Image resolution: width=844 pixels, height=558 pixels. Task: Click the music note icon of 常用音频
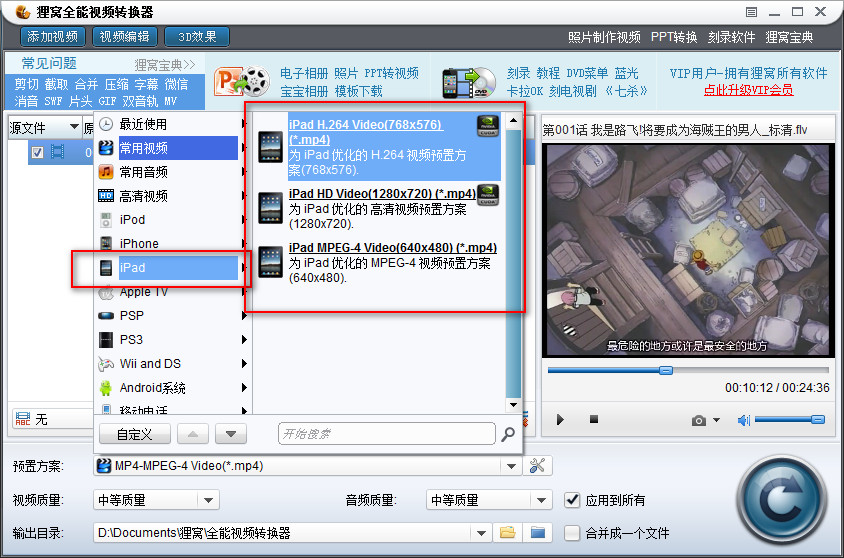(106, 172)
